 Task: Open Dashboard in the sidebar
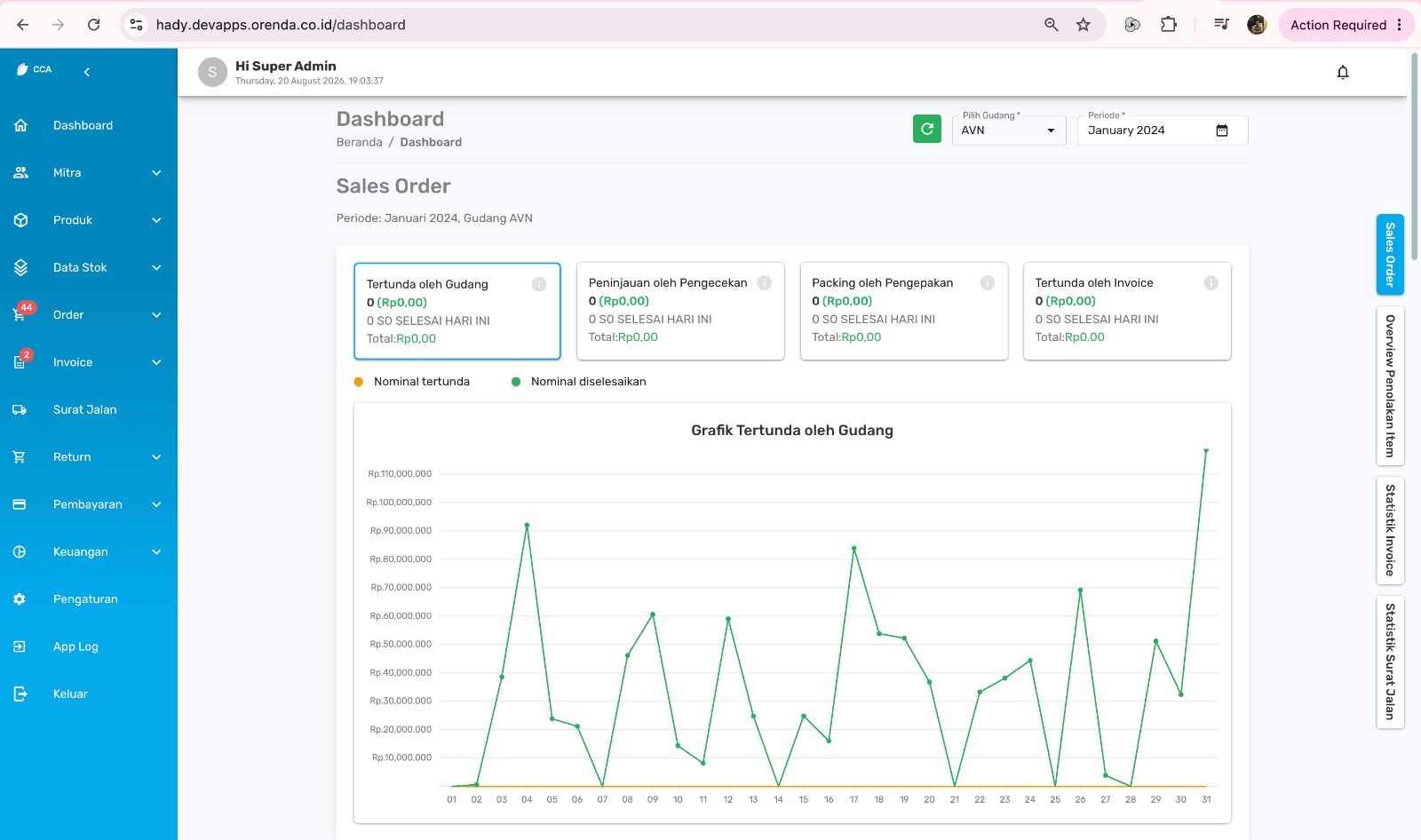click(89, 125)
